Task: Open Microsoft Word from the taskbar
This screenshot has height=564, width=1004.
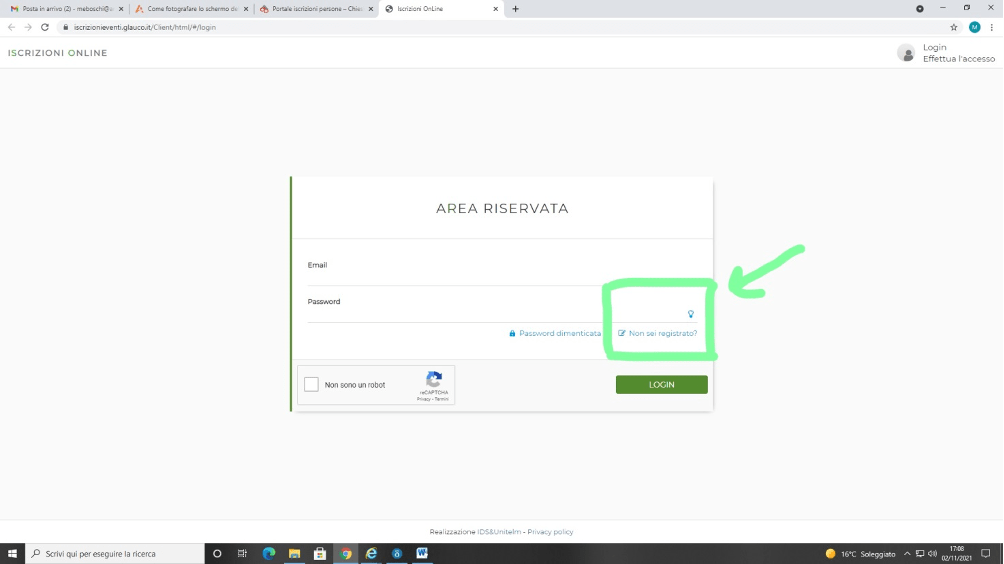Action: (x=422, y=553)
